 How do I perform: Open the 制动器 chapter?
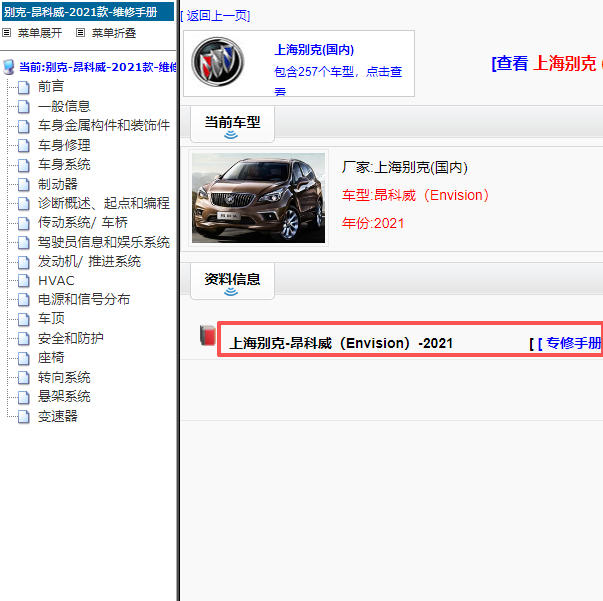(x=57, y=184)
